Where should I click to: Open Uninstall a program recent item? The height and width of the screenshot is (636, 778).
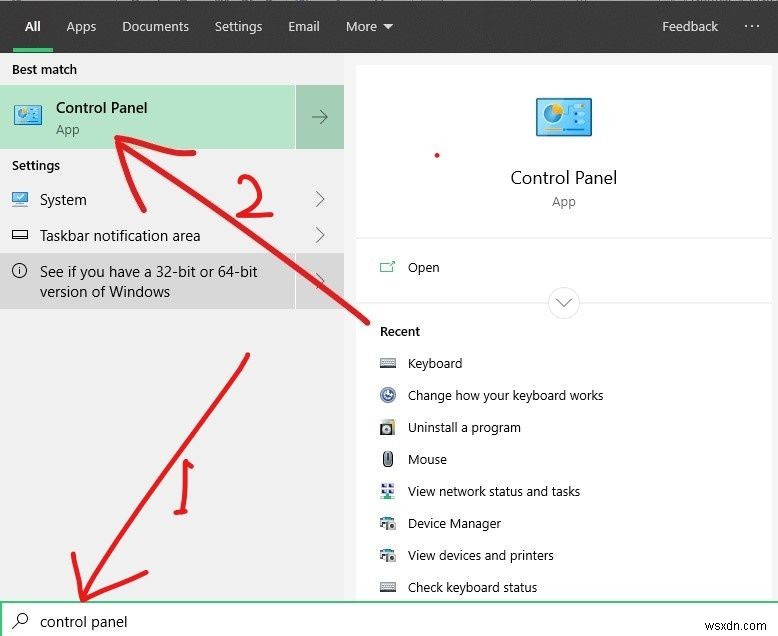[x=464, y=427]
